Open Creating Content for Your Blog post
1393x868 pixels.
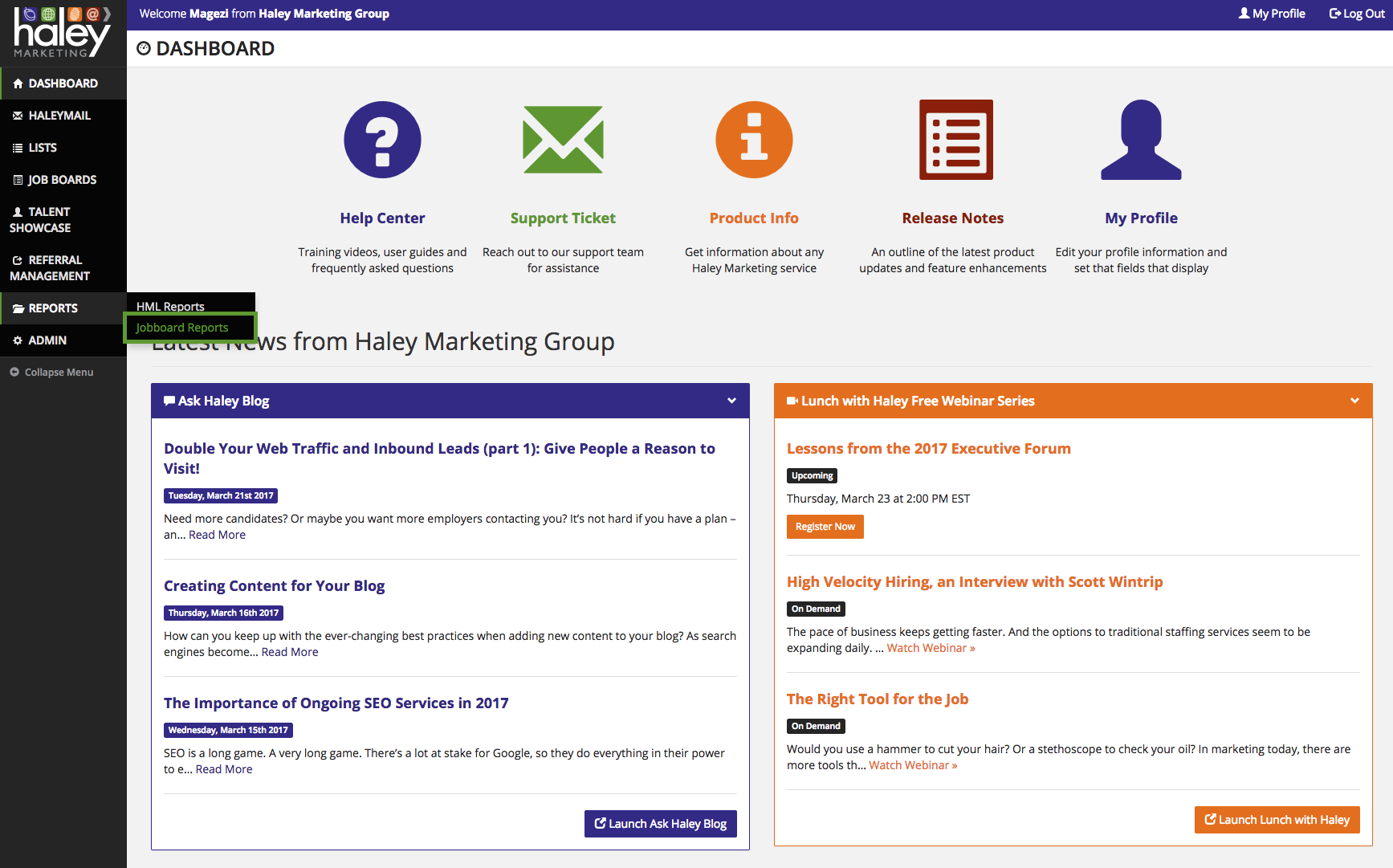coord(274,586)
